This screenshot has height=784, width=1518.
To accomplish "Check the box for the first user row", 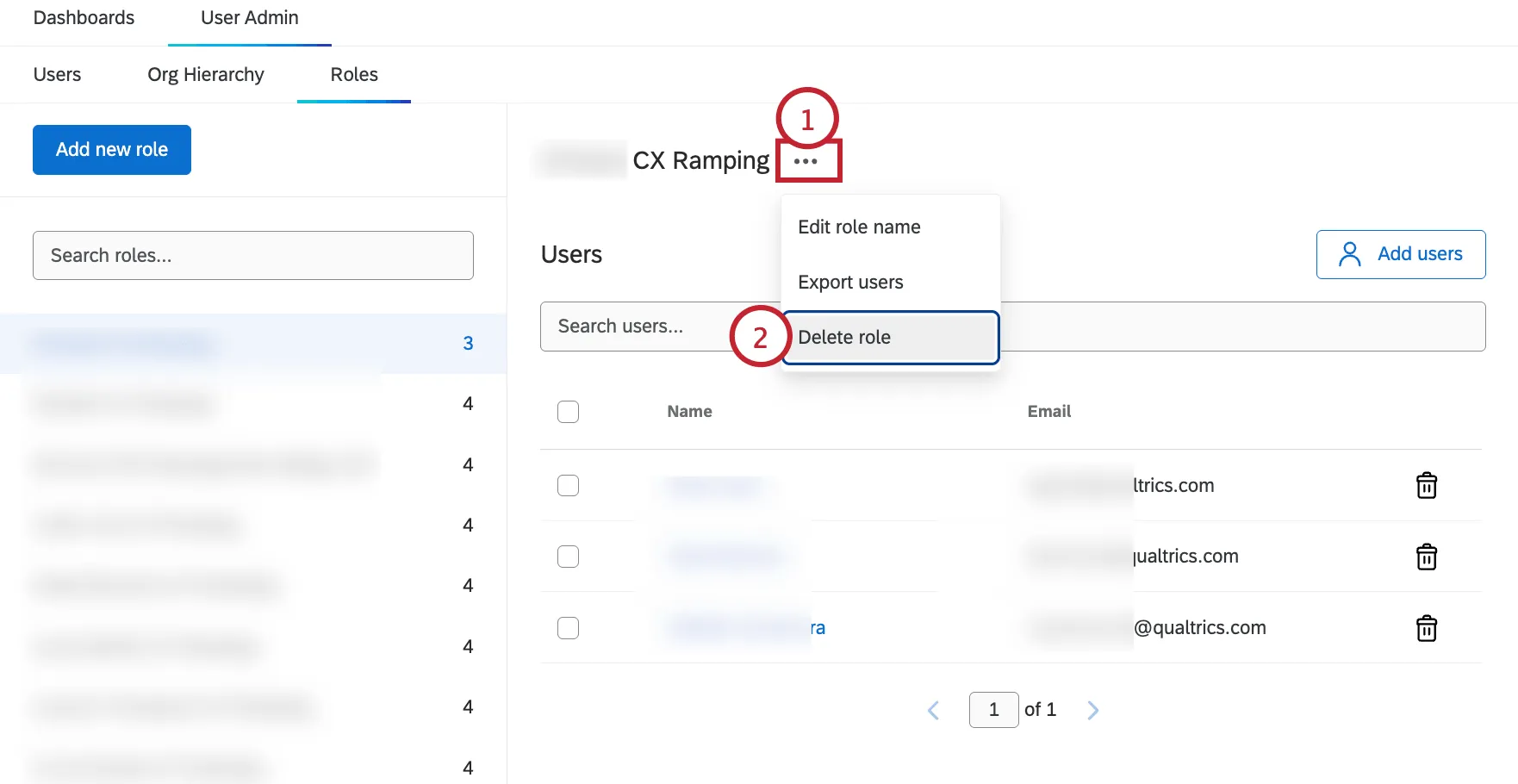I will [568, 486].
